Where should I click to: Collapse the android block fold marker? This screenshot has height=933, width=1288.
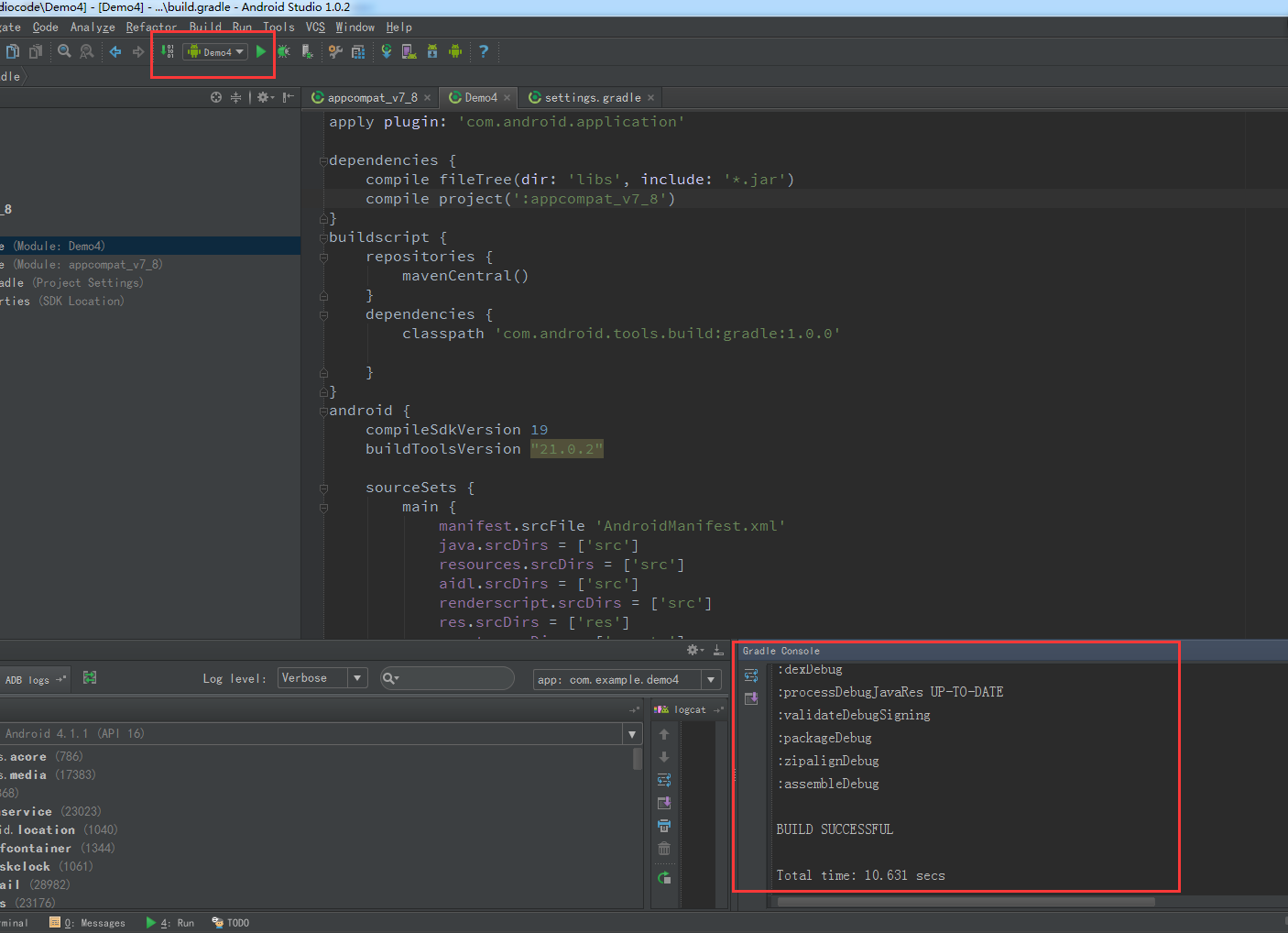pyautogui.click(x=323, y=412)
